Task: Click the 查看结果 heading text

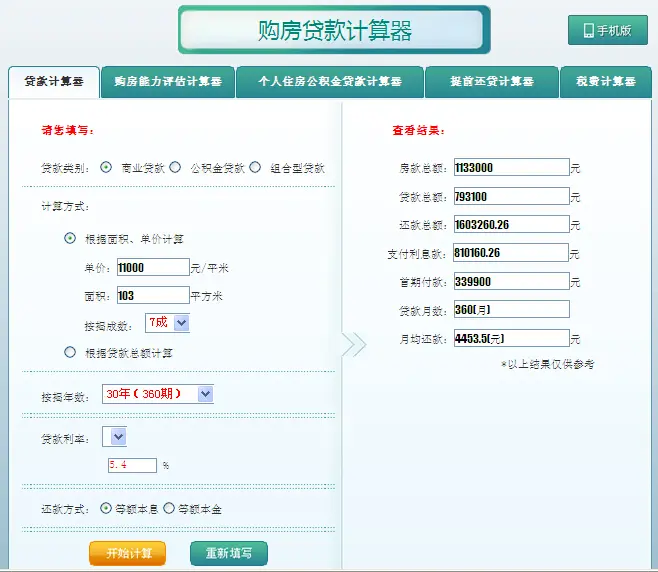Action: (x=418, y=130)
